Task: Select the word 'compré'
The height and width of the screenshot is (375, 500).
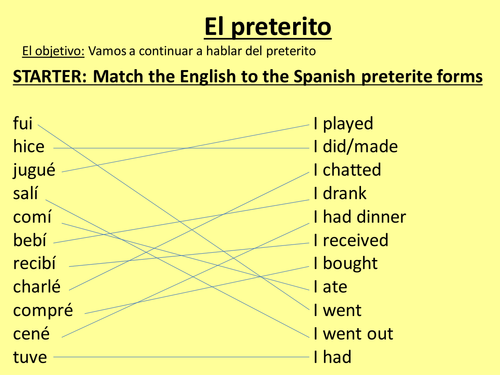Action: pos(43,311)
